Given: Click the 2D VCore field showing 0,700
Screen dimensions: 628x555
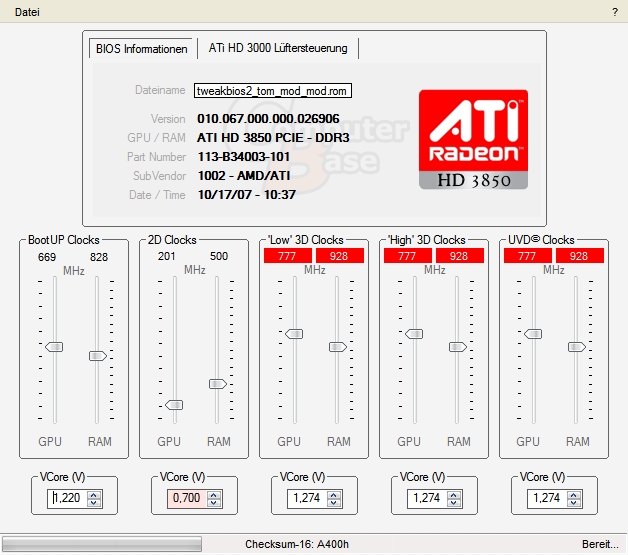Looking at the screenshot, I should point(187,499).
